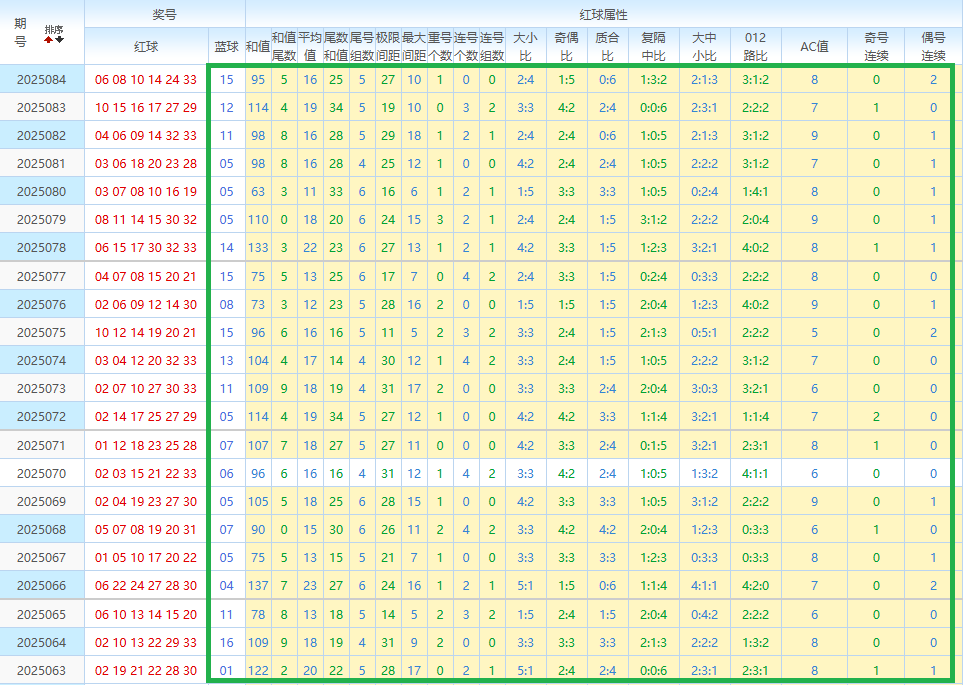Screen dimensions: 966x685
Task: Click the 012路比 column header
Action: (755, 47)
